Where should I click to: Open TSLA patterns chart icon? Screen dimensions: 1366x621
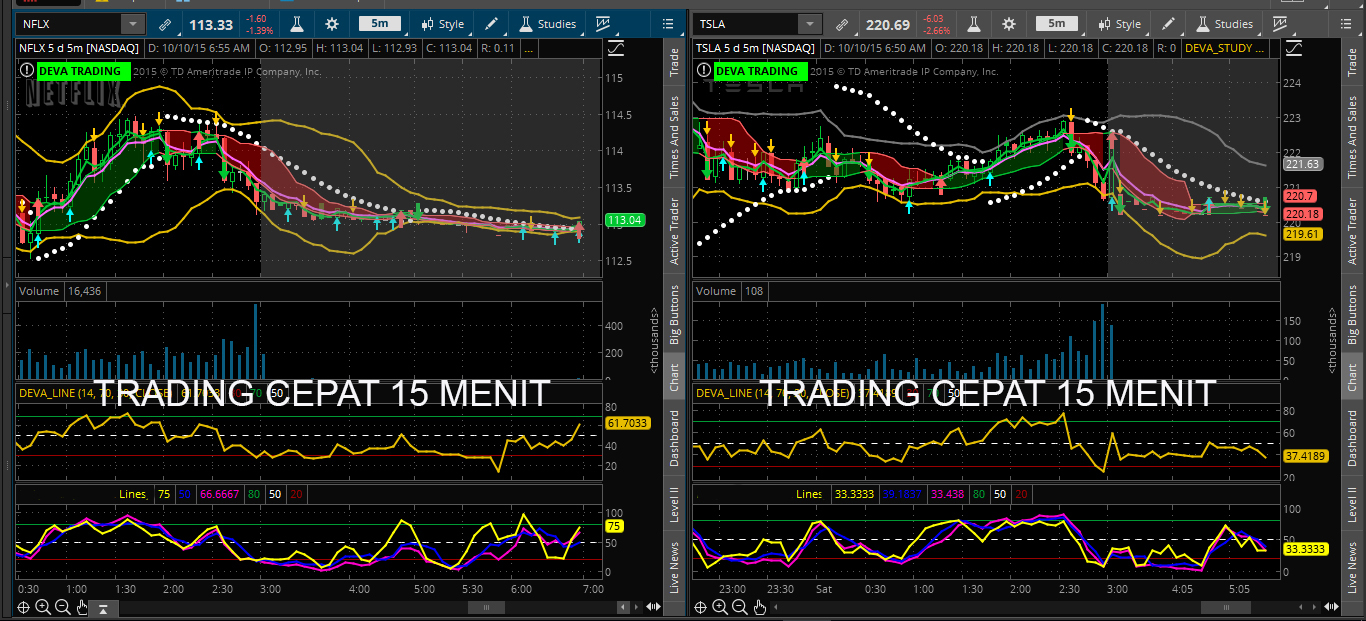point(1280,24)
